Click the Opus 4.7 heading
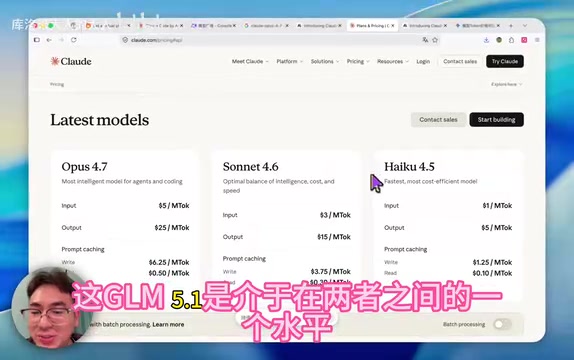This screenshot has height=360, width=574. tap(84, 167)
